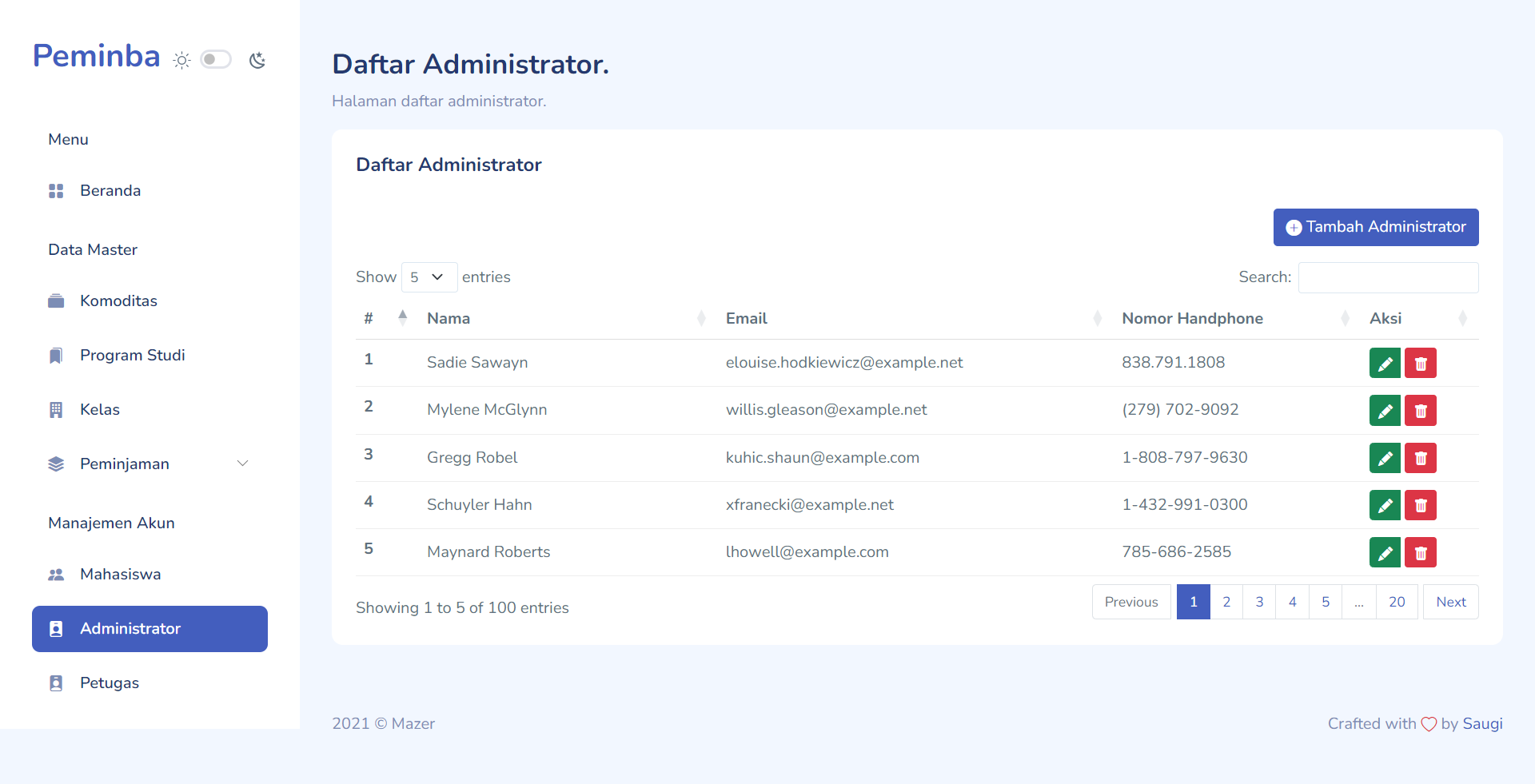Sort table by Email column

tap(915, 318)
